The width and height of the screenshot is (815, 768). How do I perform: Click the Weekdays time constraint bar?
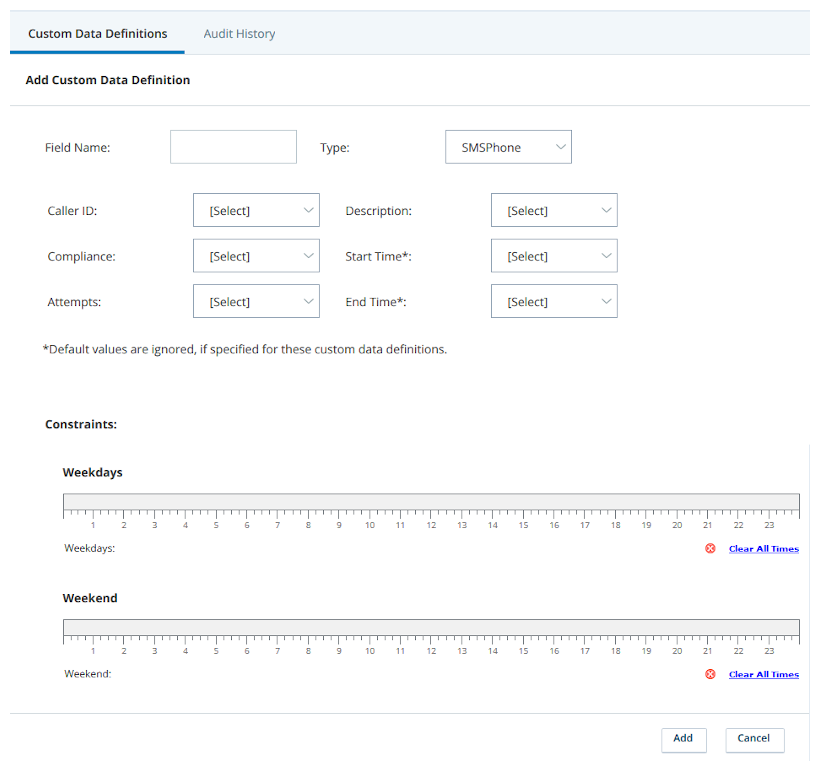pos(431,501)
